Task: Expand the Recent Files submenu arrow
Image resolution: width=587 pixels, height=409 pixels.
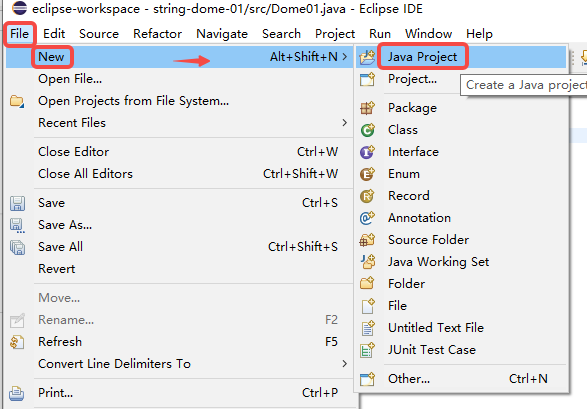Action: (x=344, y=123)
